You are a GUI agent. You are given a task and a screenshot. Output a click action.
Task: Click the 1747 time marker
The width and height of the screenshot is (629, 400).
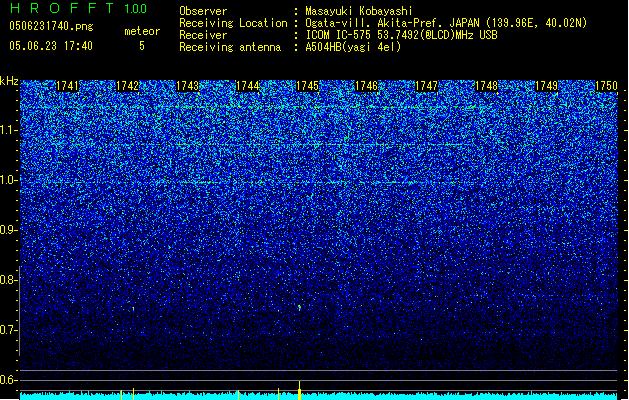(x=426, y=86)
